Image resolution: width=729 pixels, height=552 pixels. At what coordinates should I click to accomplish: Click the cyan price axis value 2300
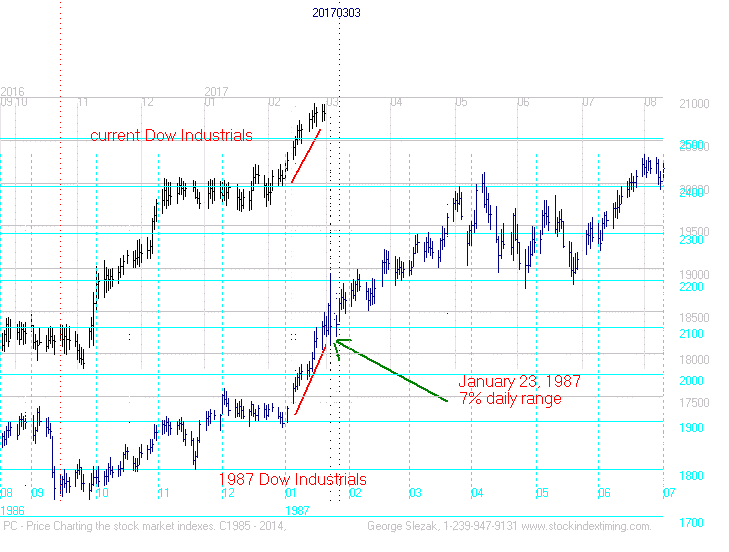(x=691, y=240)
